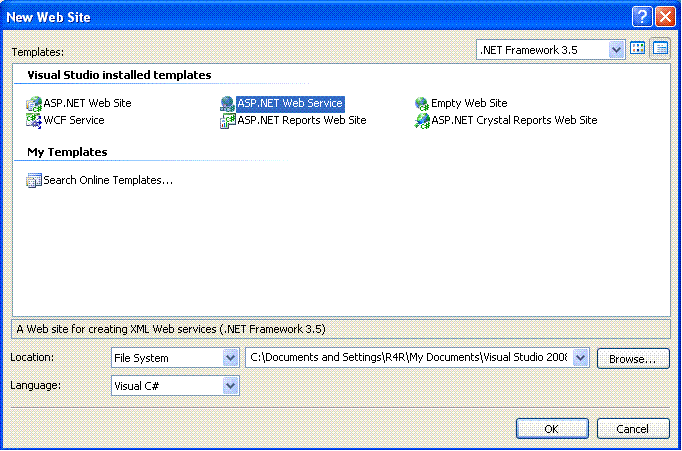Select ASP.NET Crystal Reports Web Site label
The width and height of the screenshot is (682, 451).
coord(514,120)
